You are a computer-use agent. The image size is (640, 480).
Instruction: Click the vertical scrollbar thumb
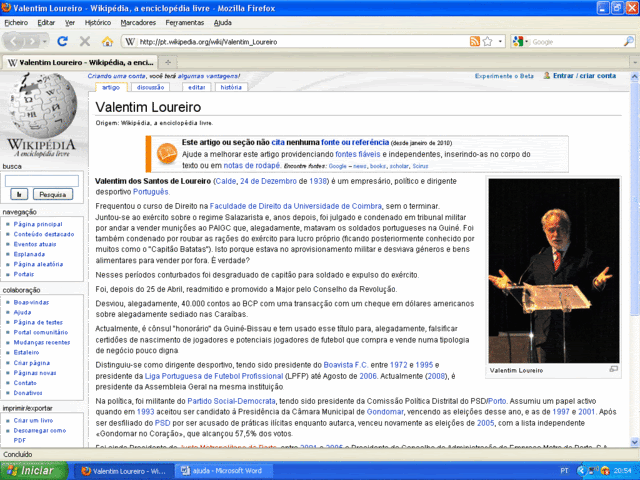(x=635, y=198)
